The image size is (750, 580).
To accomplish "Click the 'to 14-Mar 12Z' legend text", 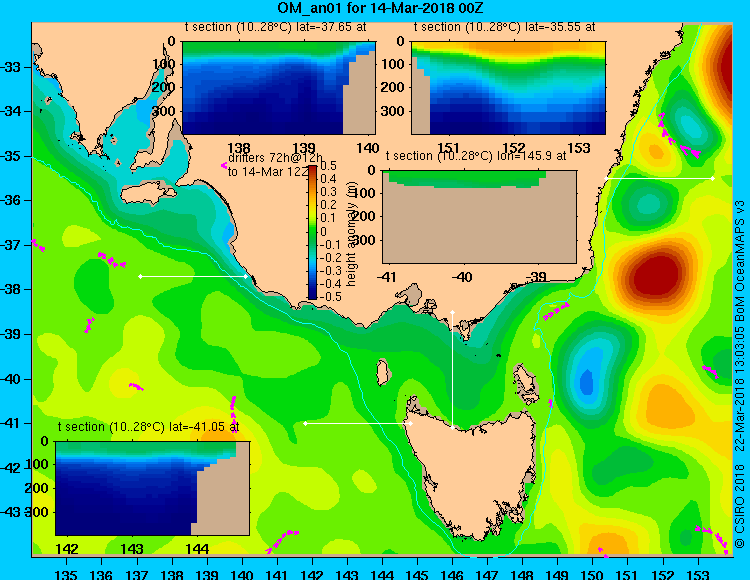I will [x=268, y=172].
